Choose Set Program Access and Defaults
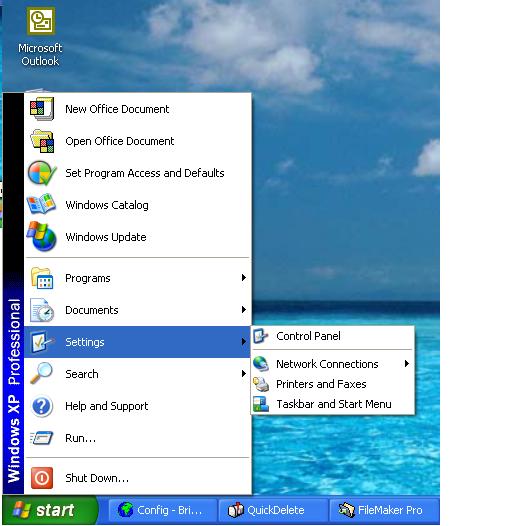The image size is (512, 526). tap(138, 173)
